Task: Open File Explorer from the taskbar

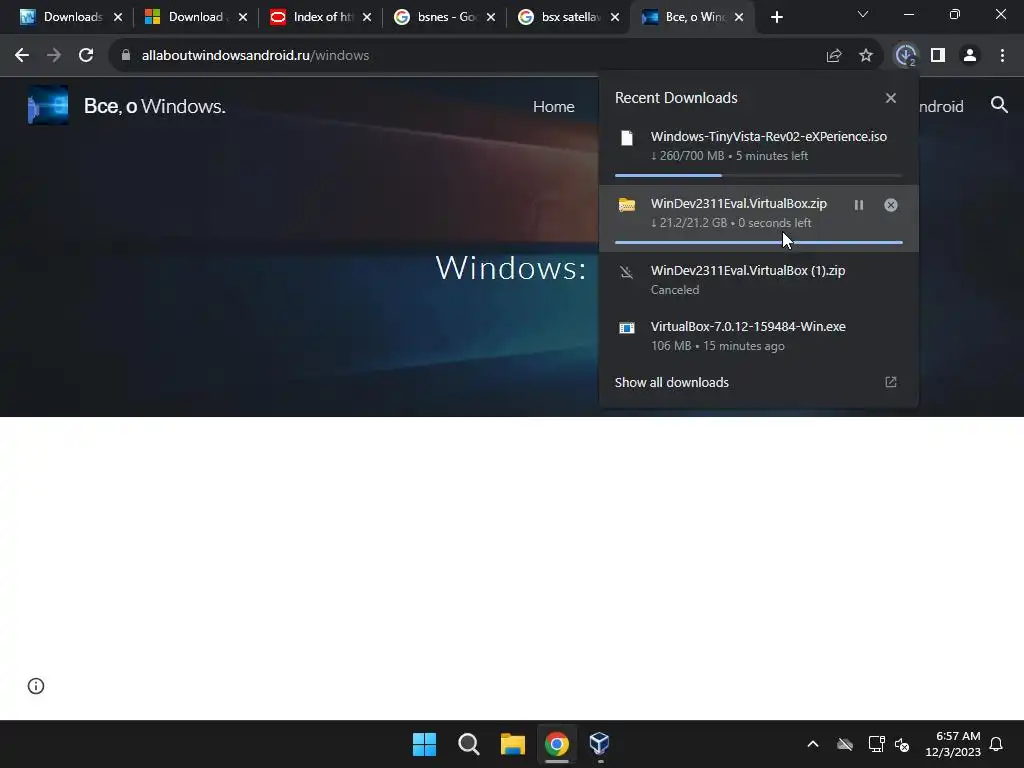Action: [513, 744]
